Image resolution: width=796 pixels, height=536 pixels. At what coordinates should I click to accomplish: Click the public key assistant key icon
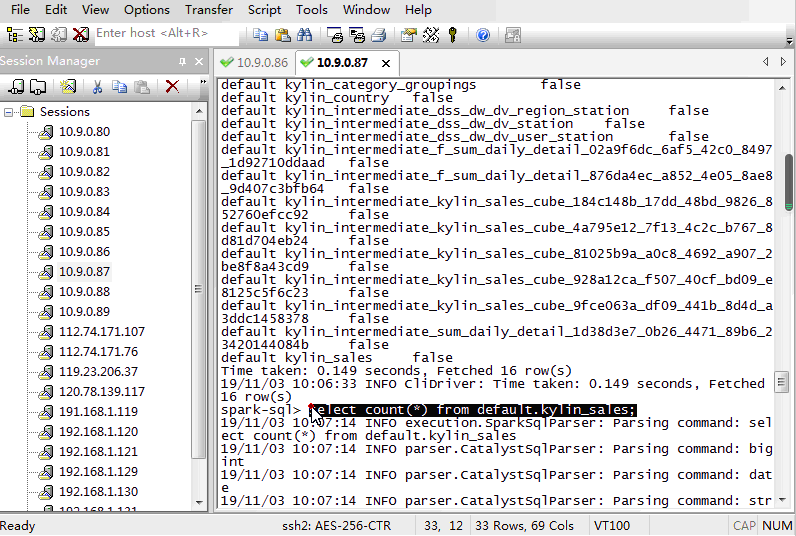click(453, 35)
